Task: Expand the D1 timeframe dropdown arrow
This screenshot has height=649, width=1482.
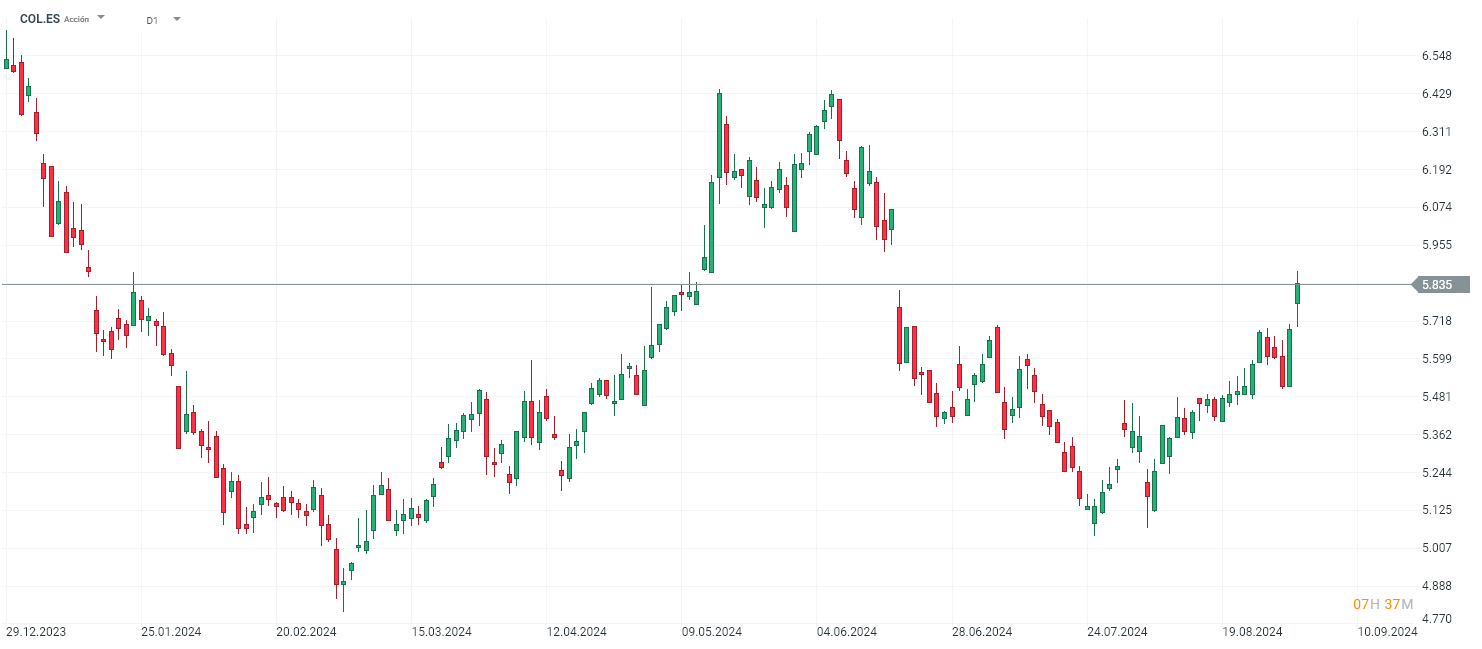Action: (177, 18)
